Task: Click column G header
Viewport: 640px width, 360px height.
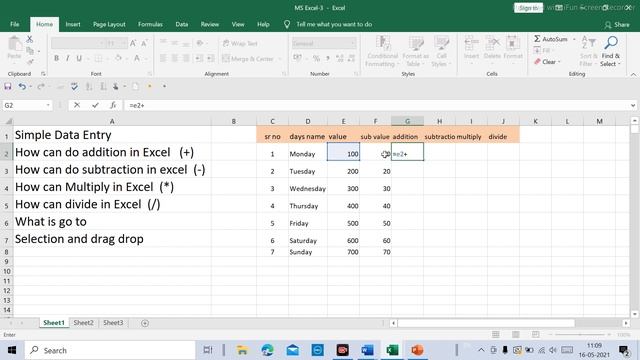Action: pyautogui.click(x=407, y=121)
